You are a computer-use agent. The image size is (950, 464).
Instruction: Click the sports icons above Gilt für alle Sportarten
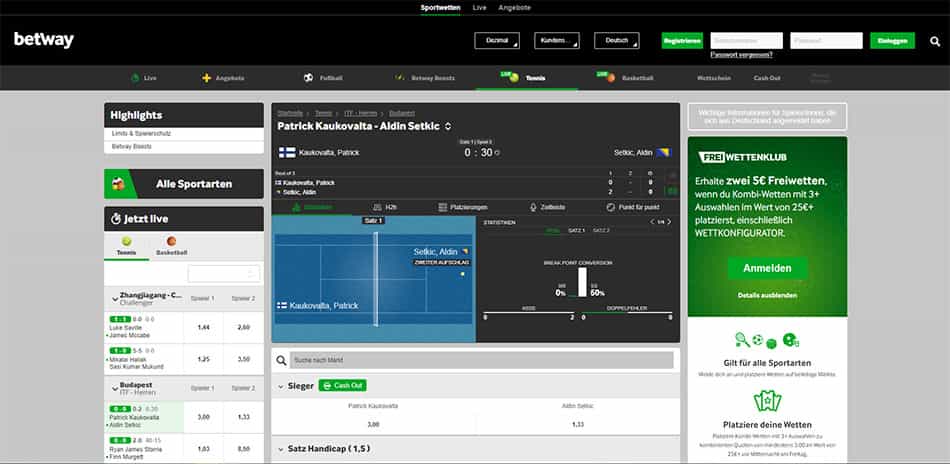(x=767, y=341)
